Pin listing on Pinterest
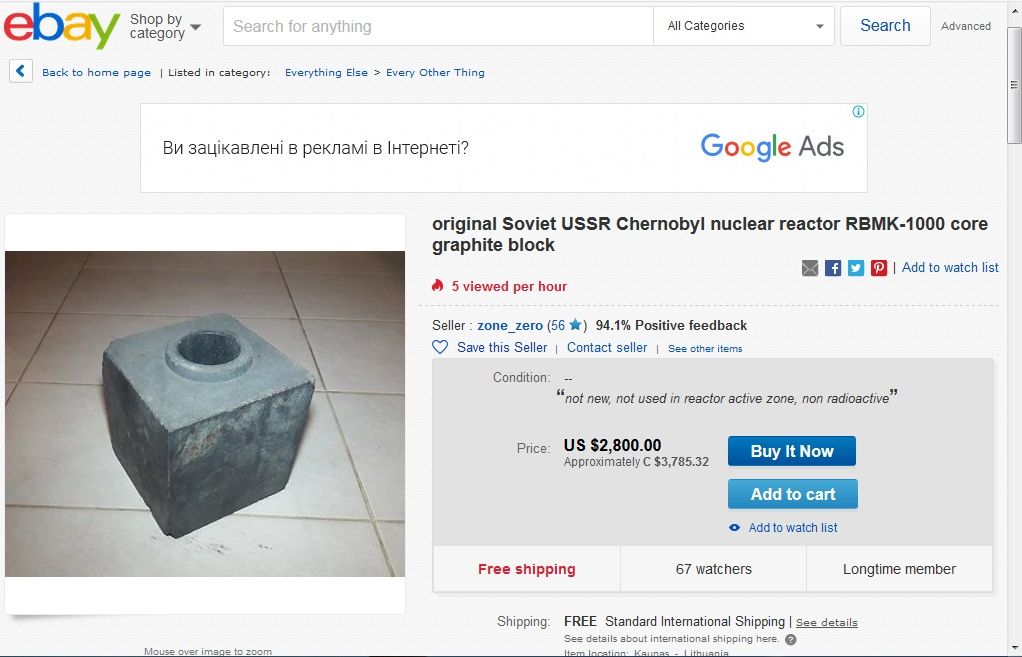Image resolution: width=1022 pixels, height=657 pixels. pos(879,268)
